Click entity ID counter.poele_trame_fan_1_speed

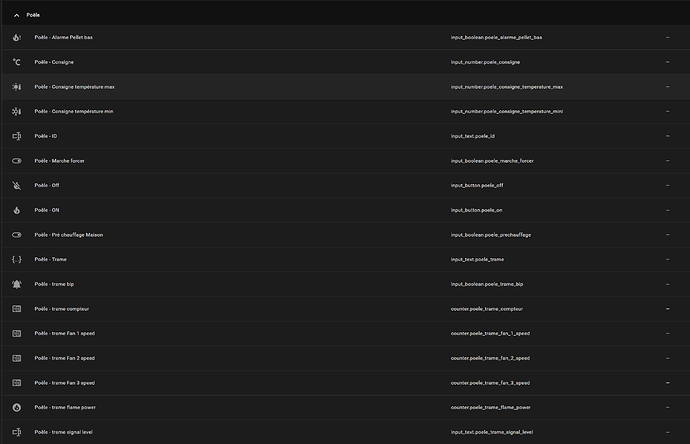(x=490, y=333)
